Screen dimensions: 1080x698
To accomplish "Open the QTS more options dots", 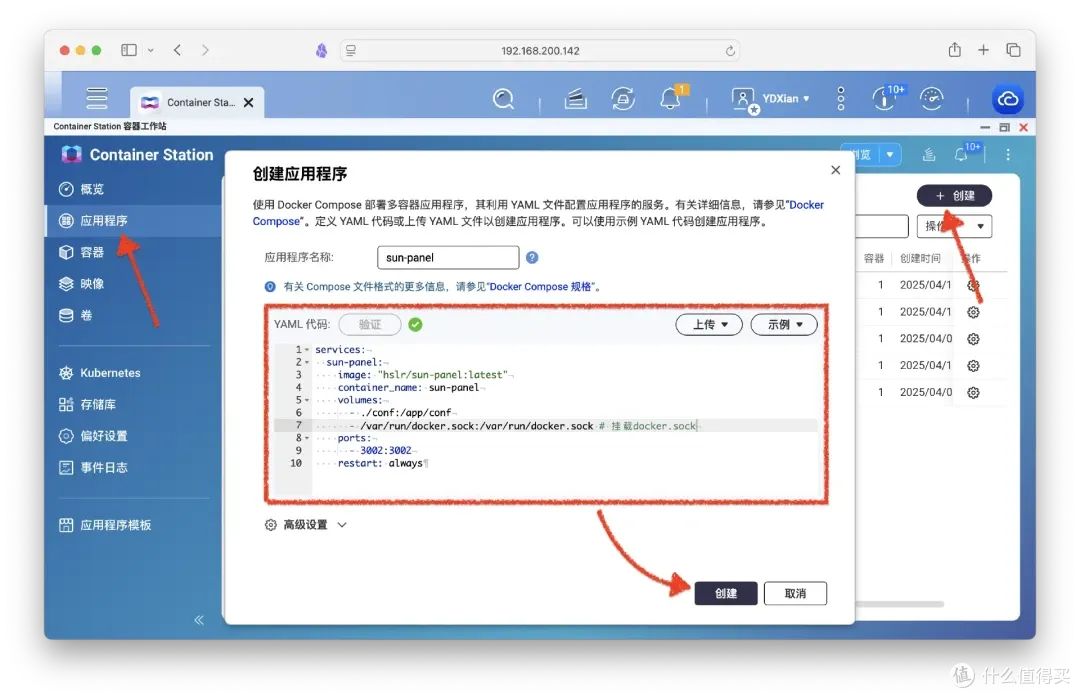I will (840, 99).
